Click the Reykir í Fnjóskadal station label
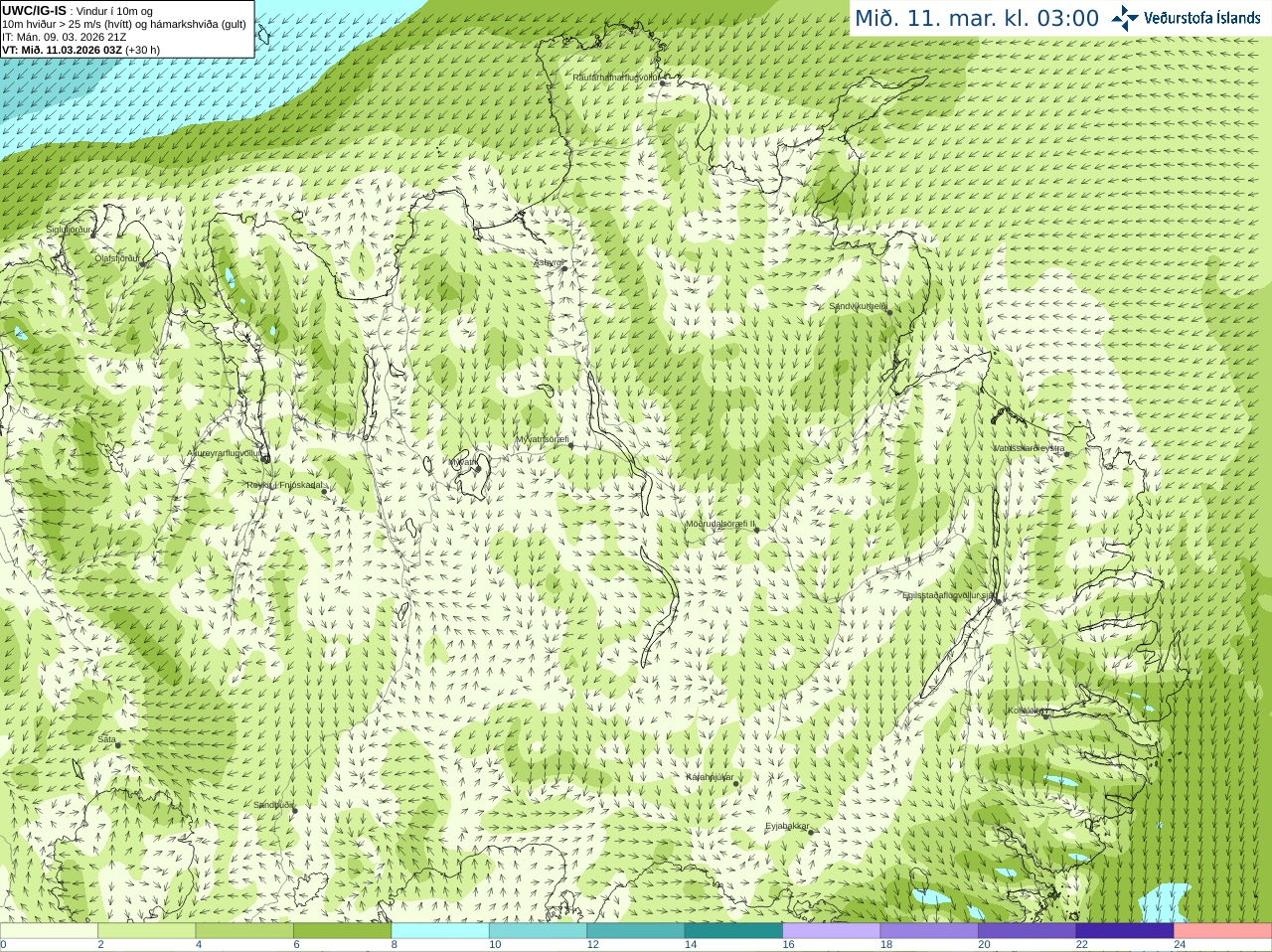This screenshot has height=952, width=1272. [x=285, y=485]
